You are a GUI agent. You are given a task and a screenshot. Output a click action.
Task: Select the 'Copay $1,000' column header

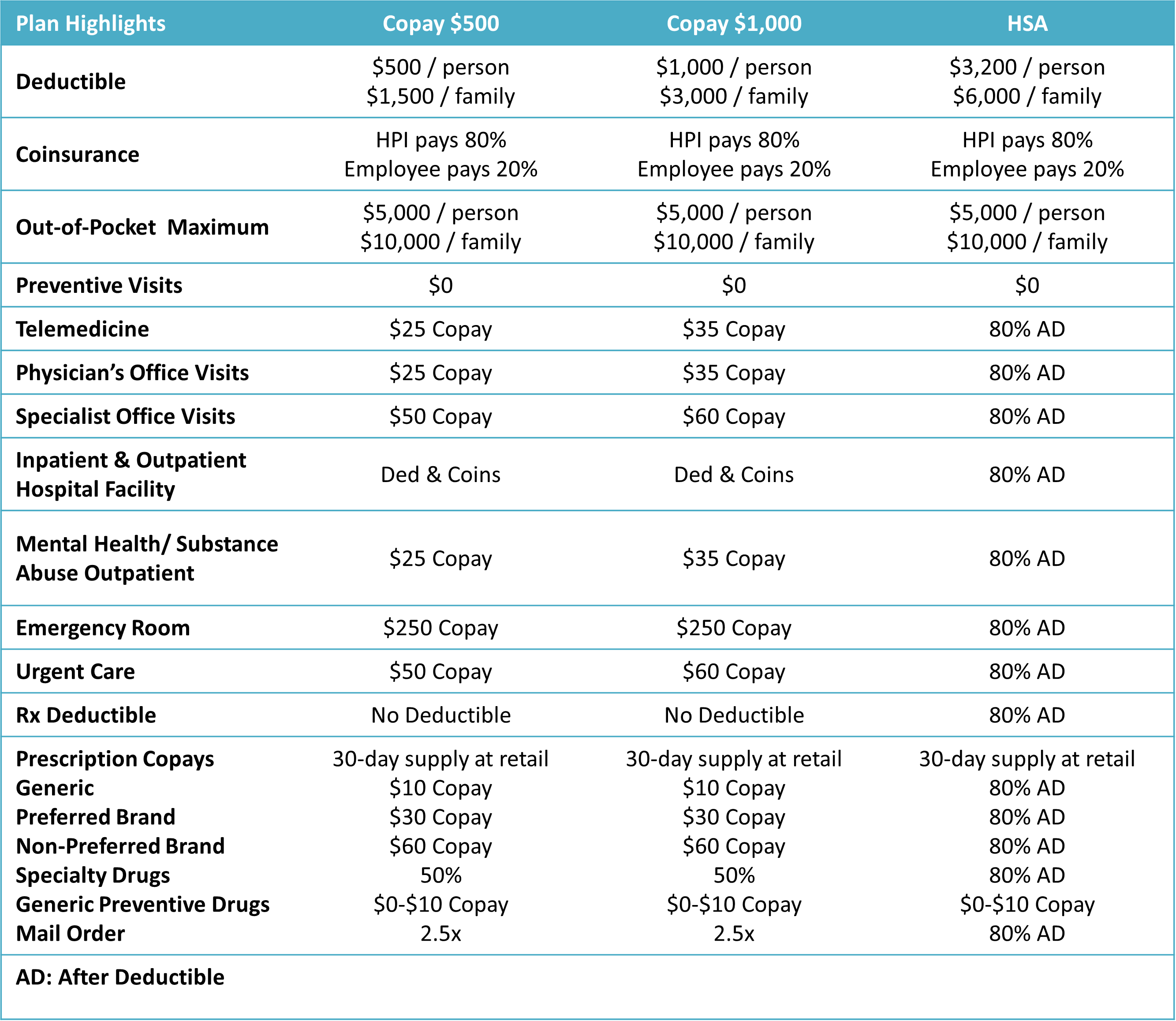click(734, 23)
